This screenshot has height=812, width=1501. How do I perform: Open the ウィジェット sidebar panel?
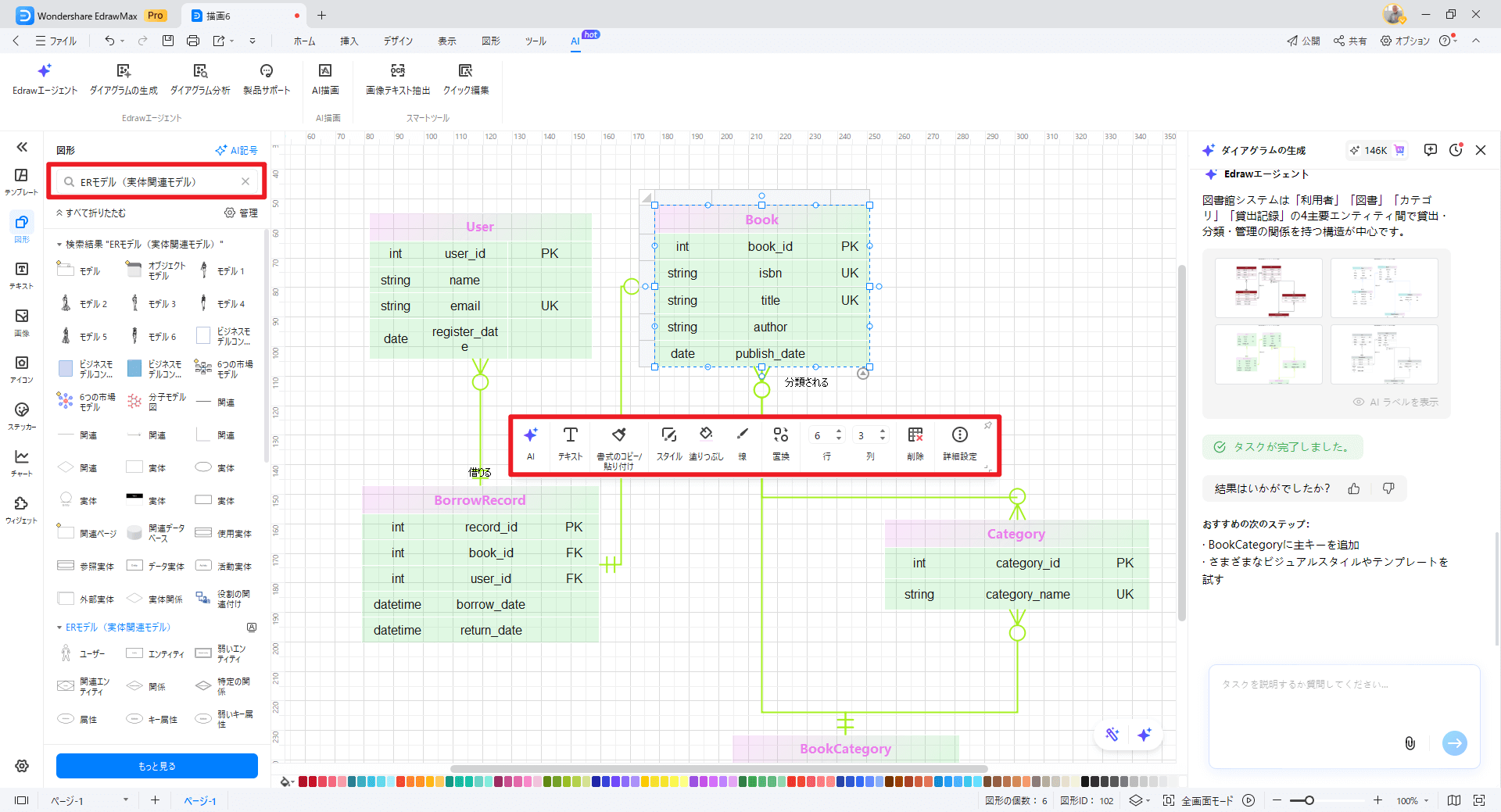[22, 504]
